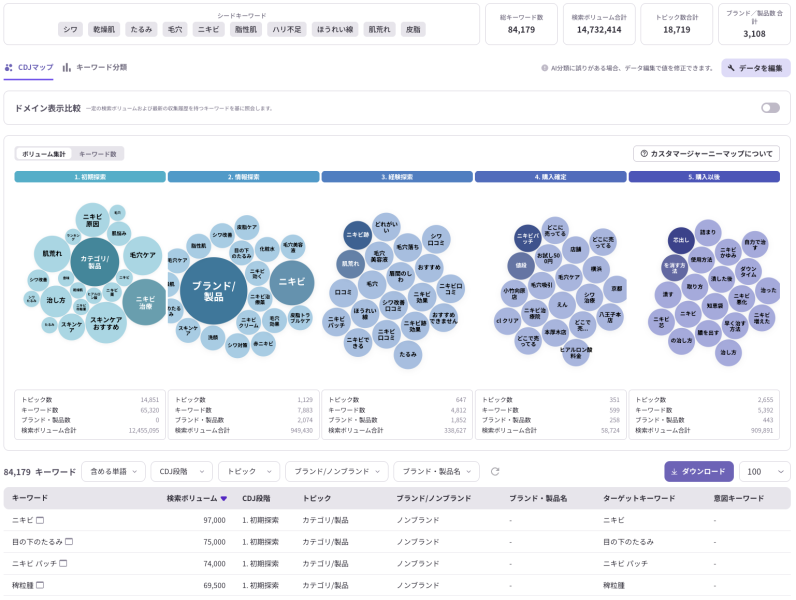
Task: Switch to the キーワード数 view option
Action: (98, 154)
